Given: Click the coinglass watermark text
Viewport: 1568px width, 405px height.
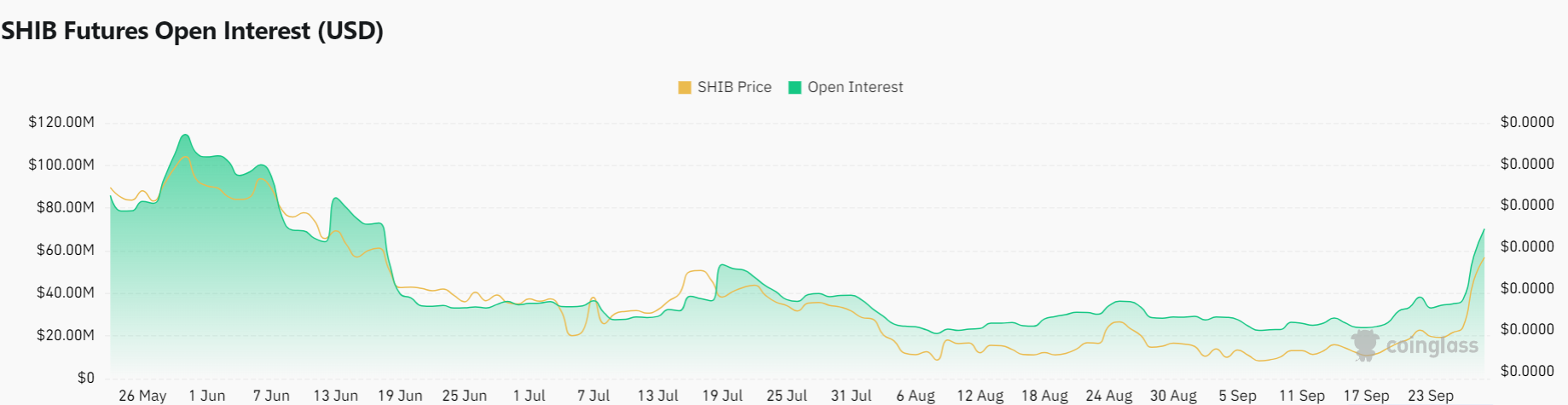Looking at the screenshot, I should (1432, 345).
